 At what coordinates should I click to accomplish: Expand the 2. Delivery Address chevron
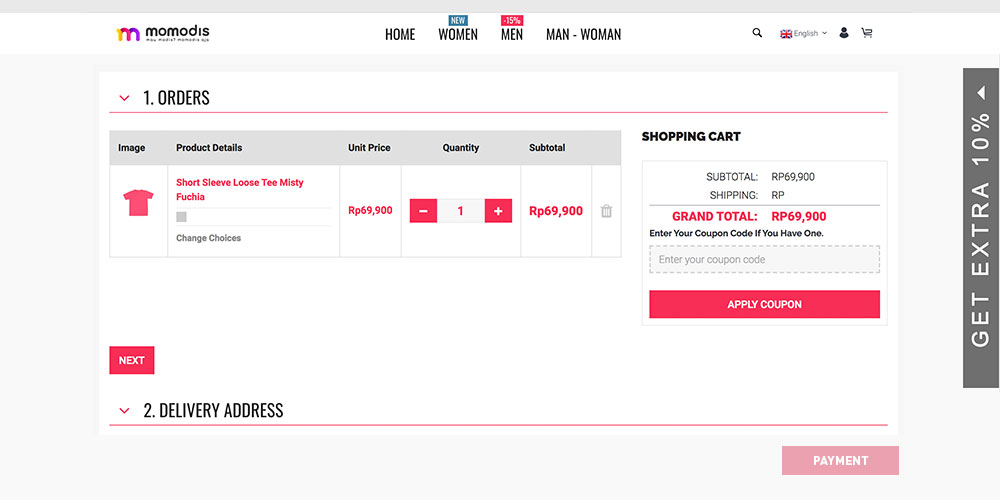[124, 411]
